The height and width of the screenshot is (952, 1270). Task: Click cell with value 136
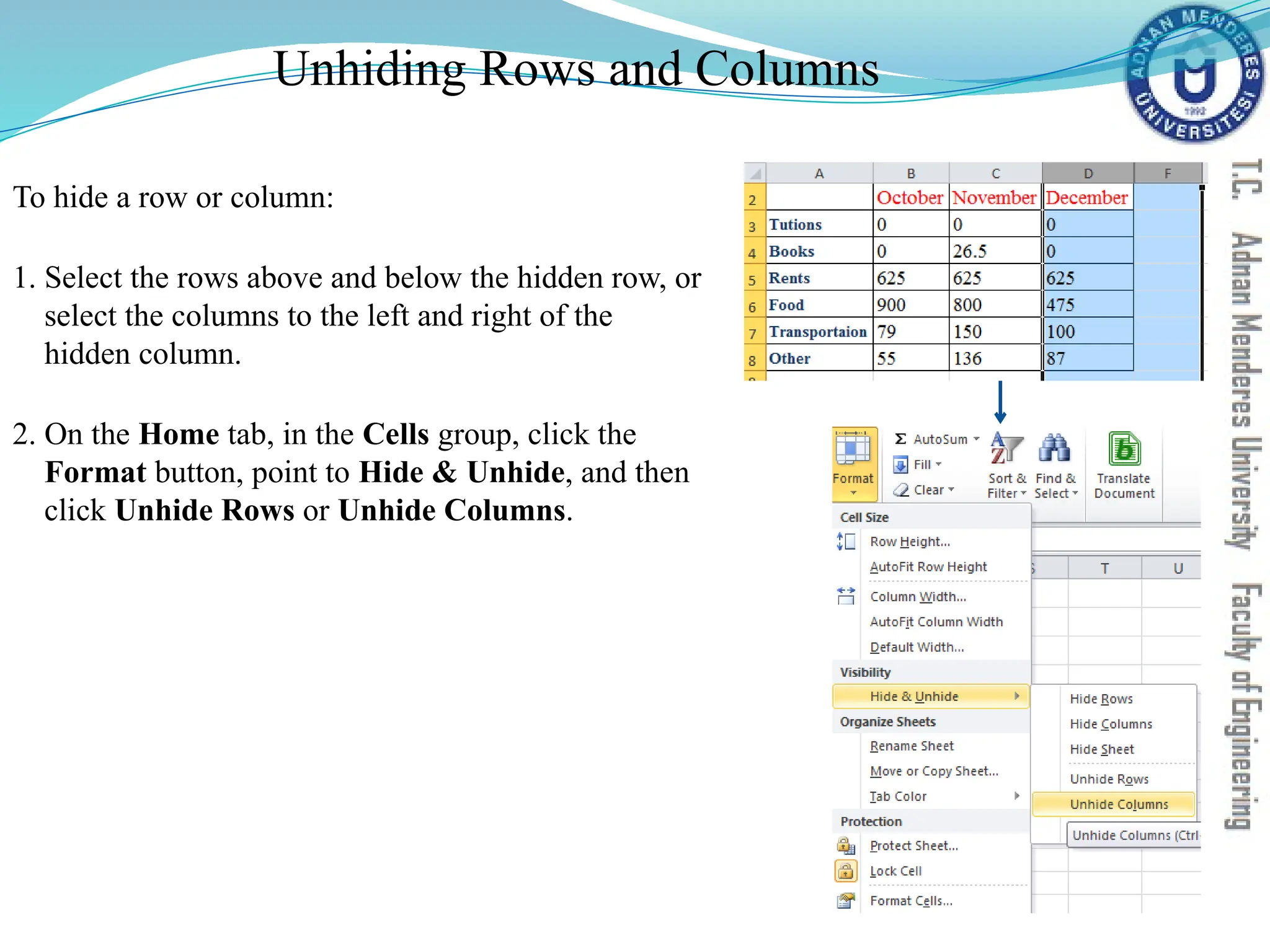click(995, 358)
